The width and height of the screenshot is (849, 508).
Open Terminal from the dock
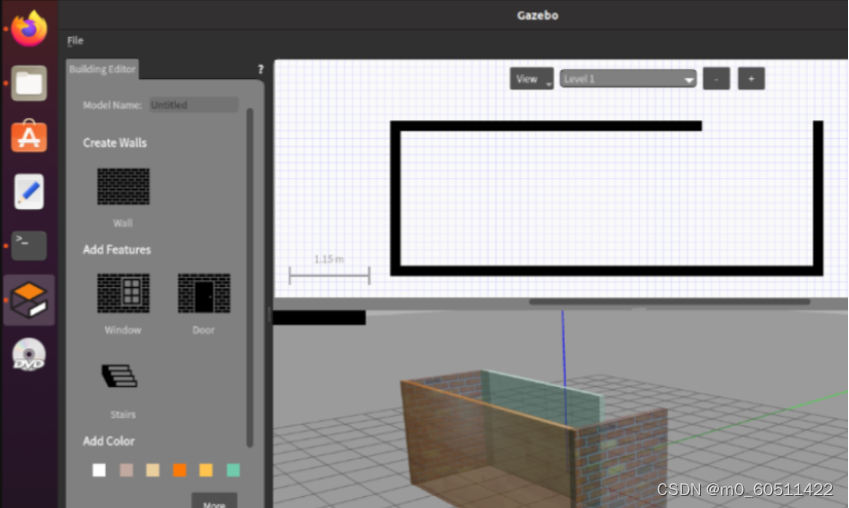click(x=29, y=245)
